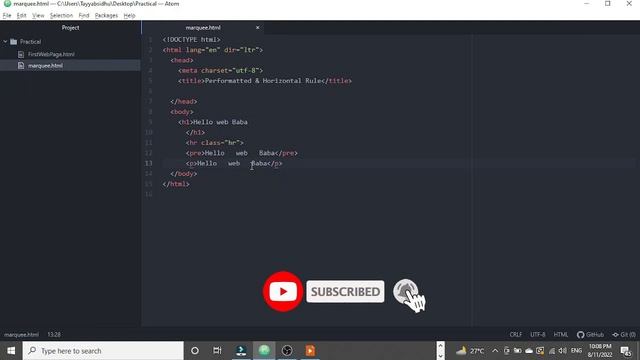Click the title tag line in editor

click(265, 81)
